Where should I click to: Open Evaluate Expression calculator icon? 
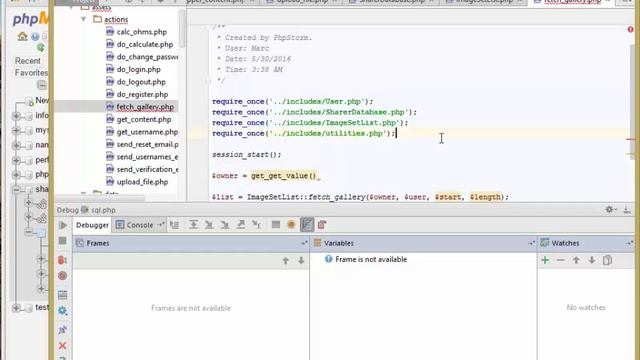tap(276, 225)
